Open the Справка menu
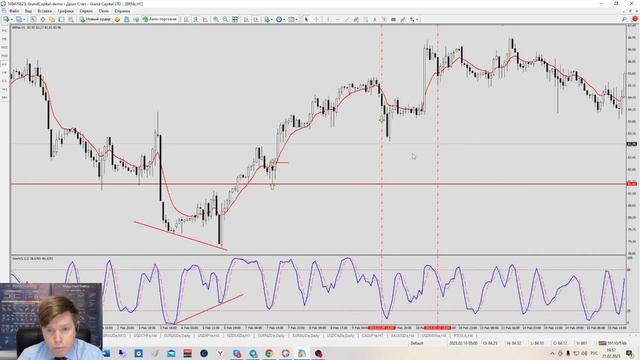The height and width of the screenshot is (360, 640). (x=122, y=11)
